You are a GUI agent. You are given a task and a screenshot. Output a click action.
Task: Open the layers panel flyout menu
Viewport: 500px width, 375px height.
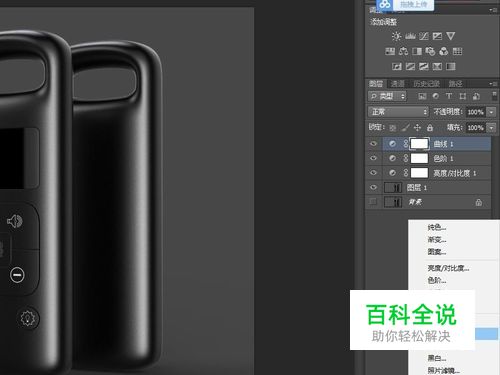click(493, 83)
